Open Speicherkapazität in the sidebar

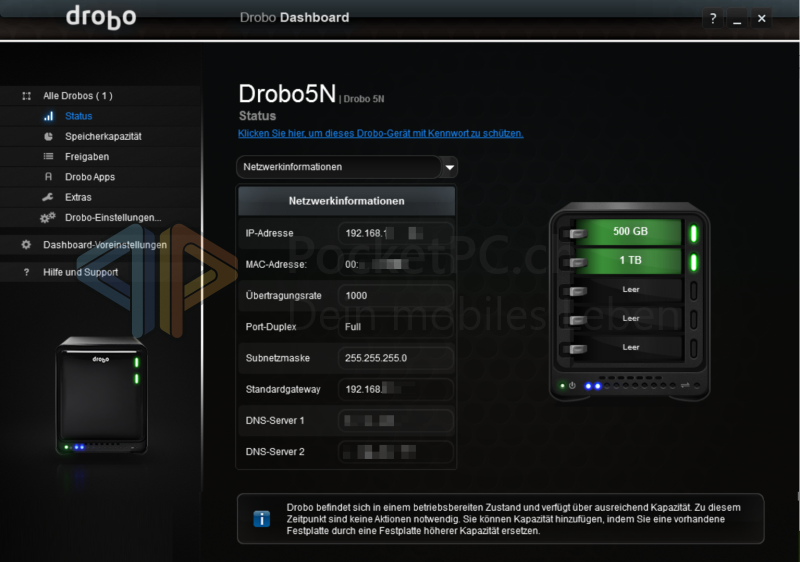pos(103,137)
